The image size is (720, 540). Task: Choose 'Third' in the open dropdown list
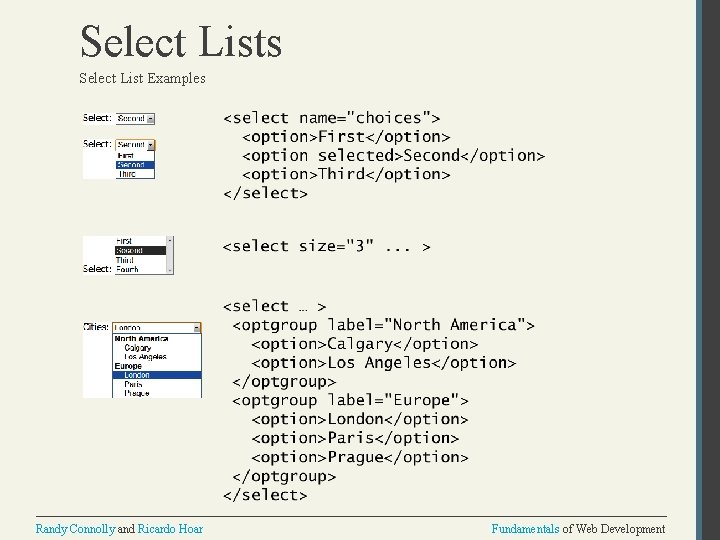[135, 174]
